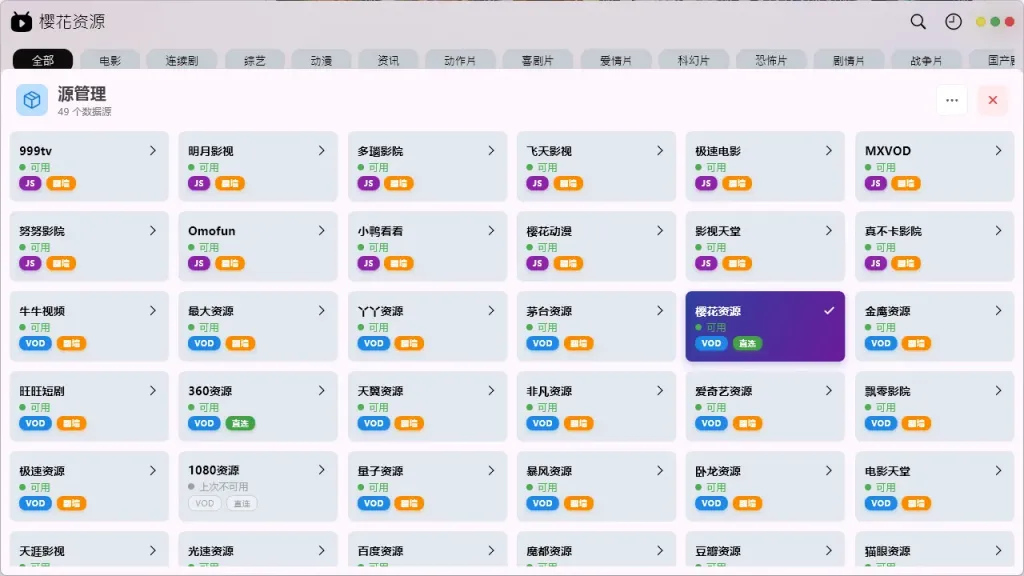Image resolution: width=1024 pixels, height=576 pixels.
Task: Open watch history clock icon
Action: [x=953, y=22]
